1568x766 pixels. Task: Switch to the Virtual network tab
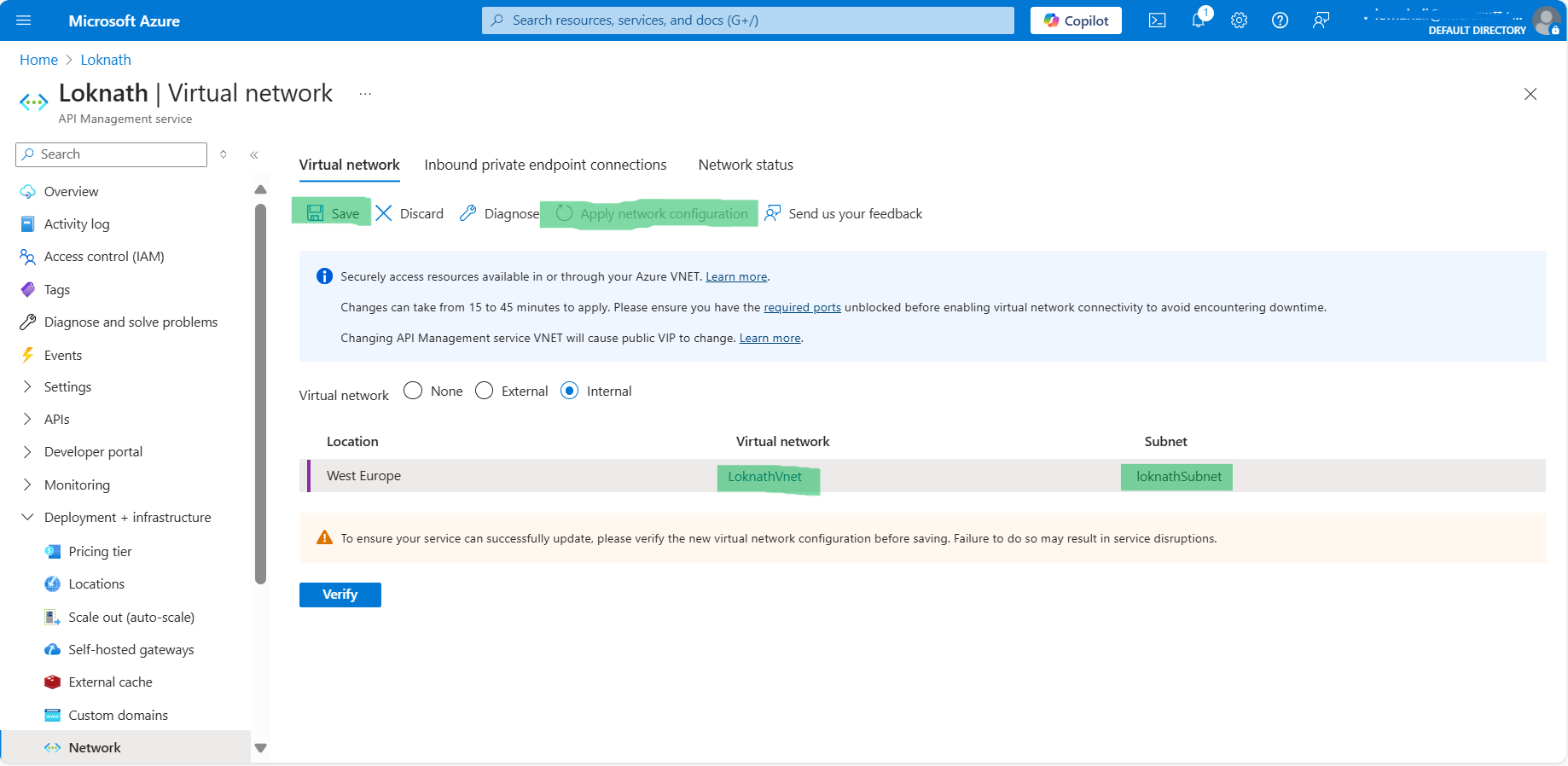pos(349,165)
